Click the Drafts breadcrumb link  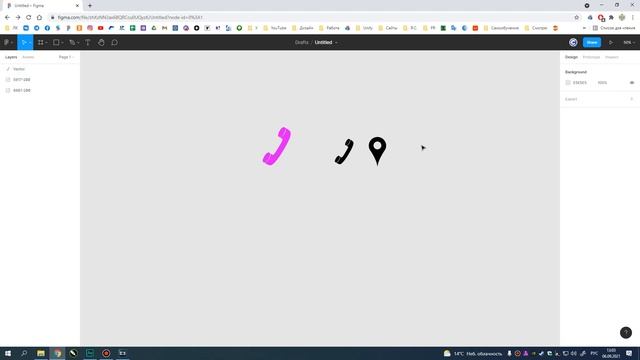pos(302,42)
